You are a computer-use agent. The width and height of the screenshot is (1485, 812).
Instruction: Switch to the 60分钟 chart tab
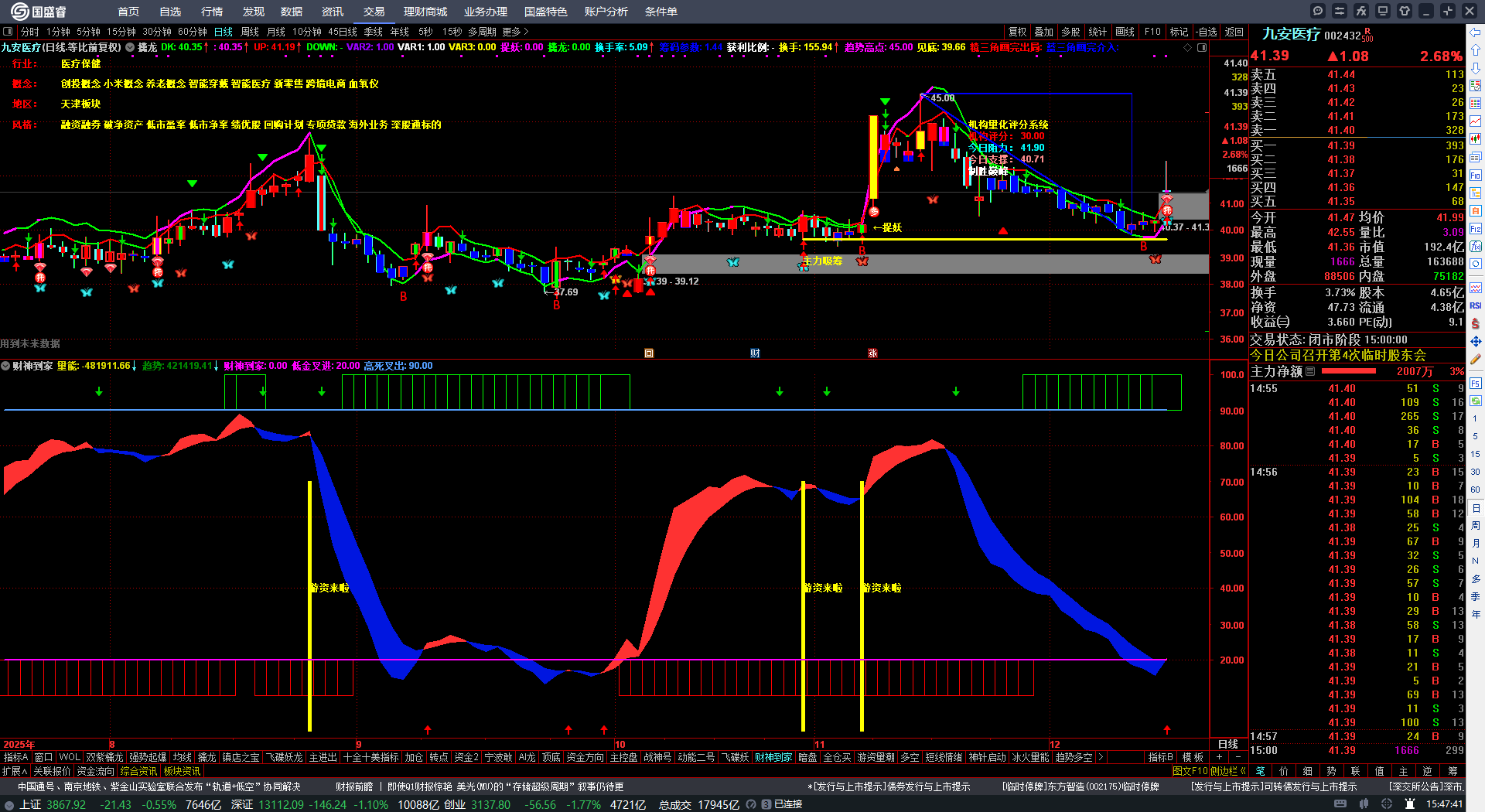point(193,32)
